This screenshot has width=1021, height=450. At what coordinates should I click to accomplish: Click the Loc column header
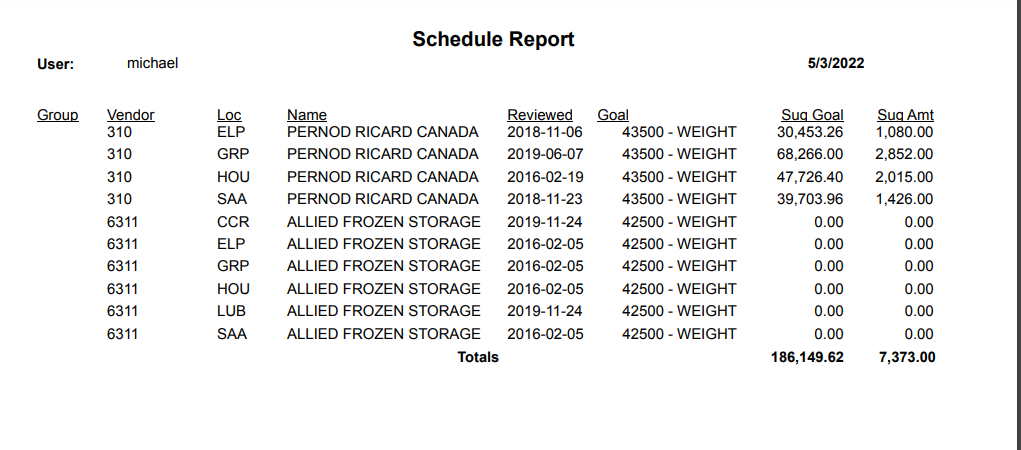click(x=229, y=115)
